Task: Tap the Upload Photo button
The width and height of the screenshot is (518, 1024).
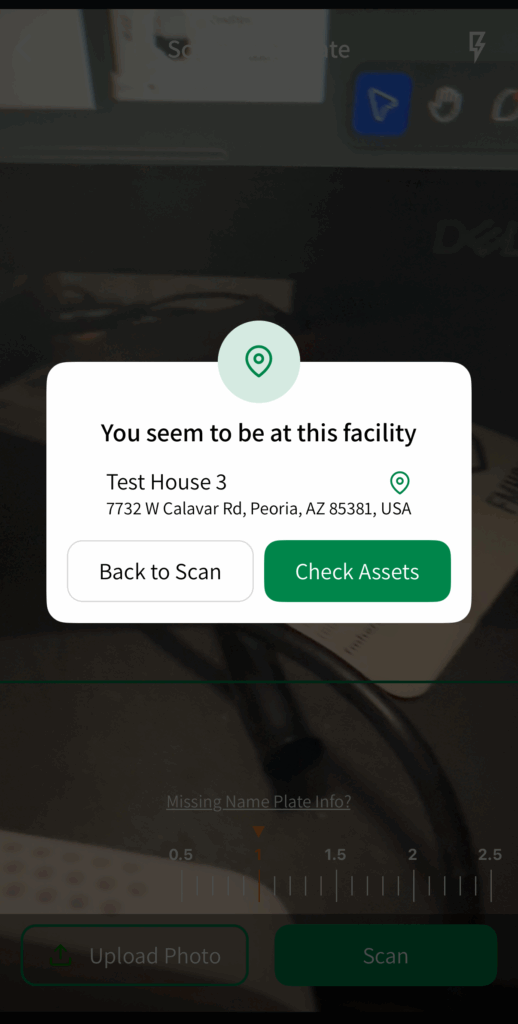Action: click(x=135, y=955)
